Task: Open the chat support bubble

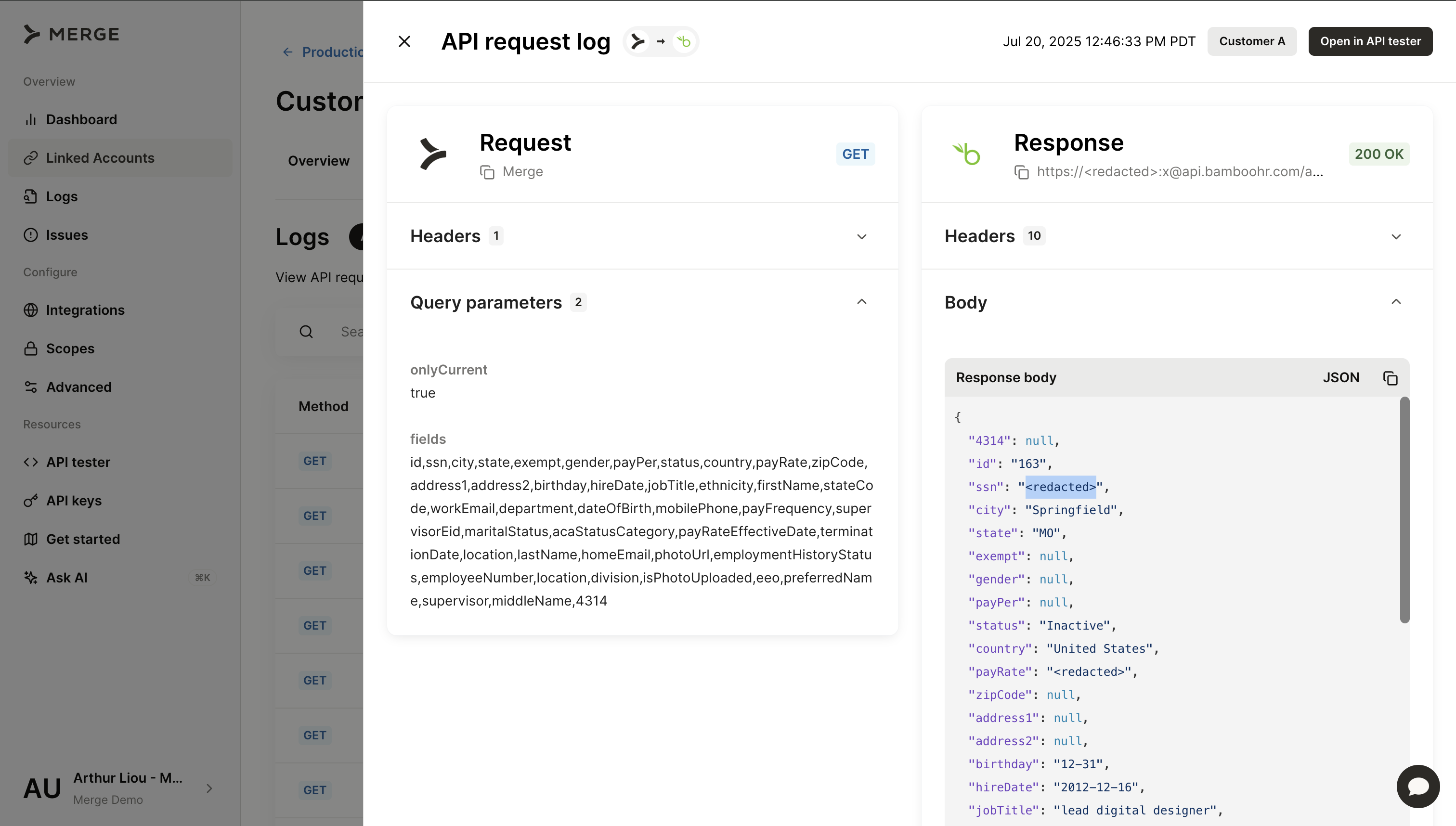Action: (x=1417, y=787)
